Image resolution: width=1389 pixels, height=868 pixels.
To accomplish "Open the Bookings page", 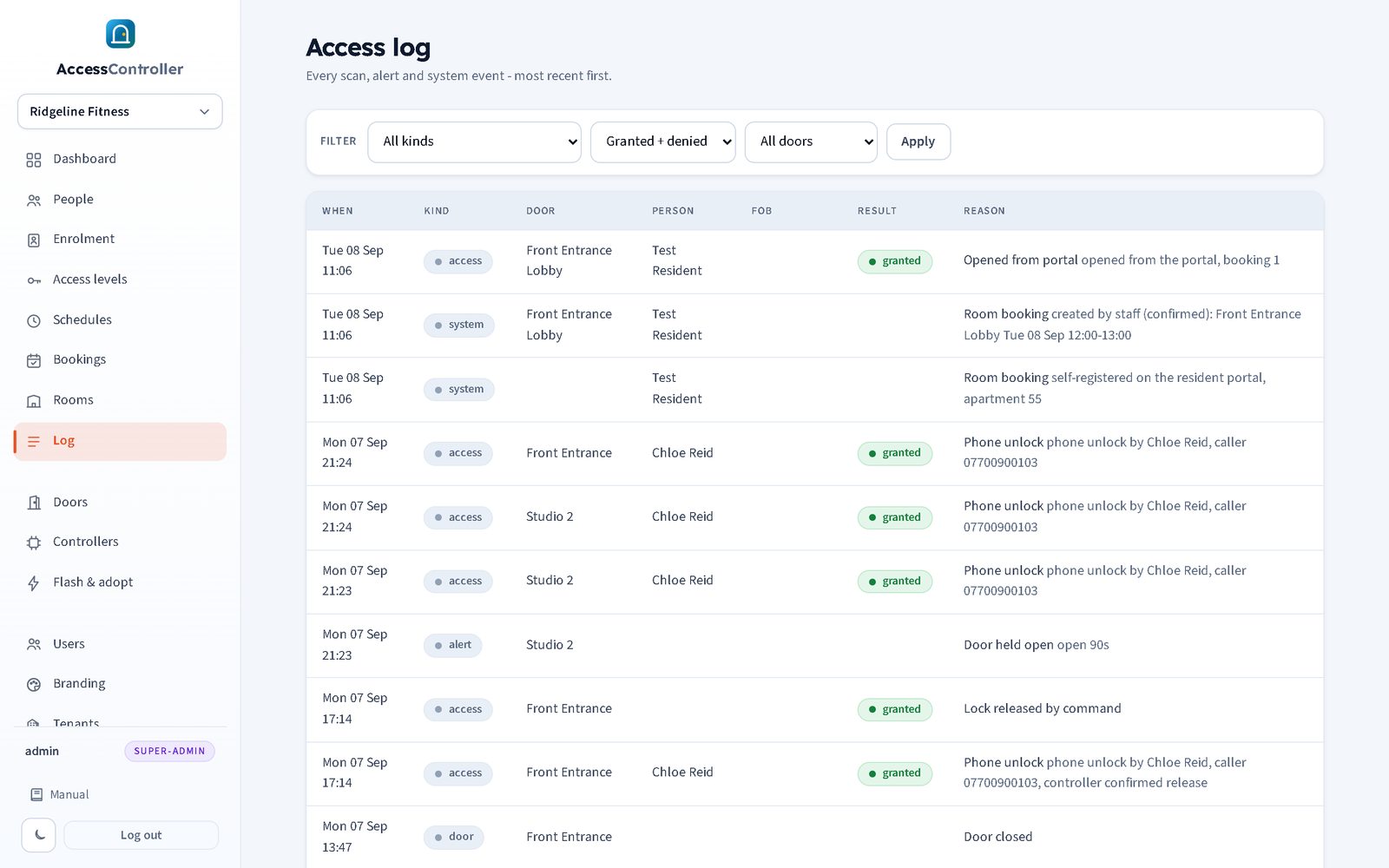I will click(120, 359).
